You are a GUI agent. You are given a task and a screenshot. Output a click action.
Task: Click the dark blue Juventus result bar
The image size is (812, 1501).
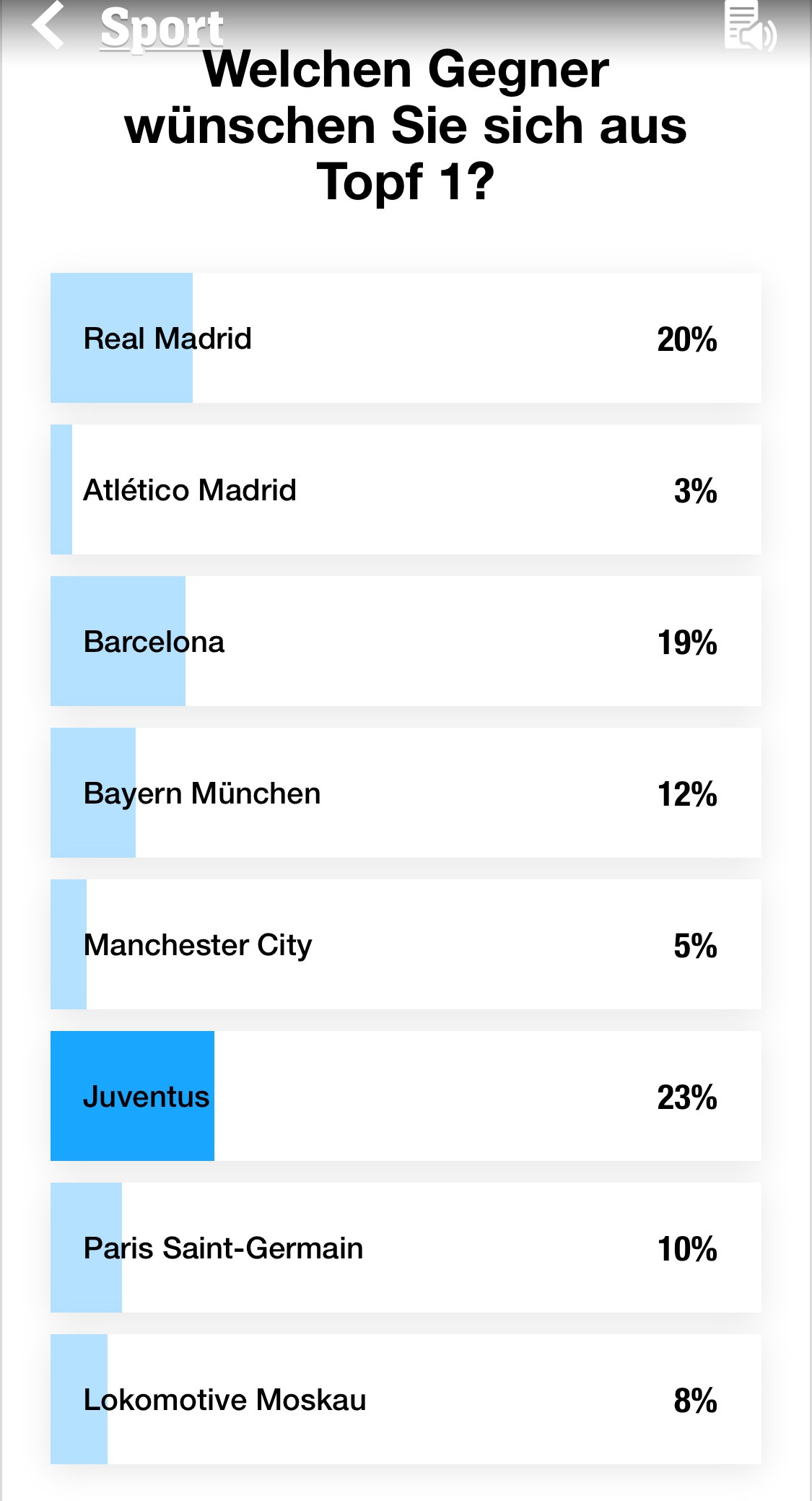click(132, 1096)
